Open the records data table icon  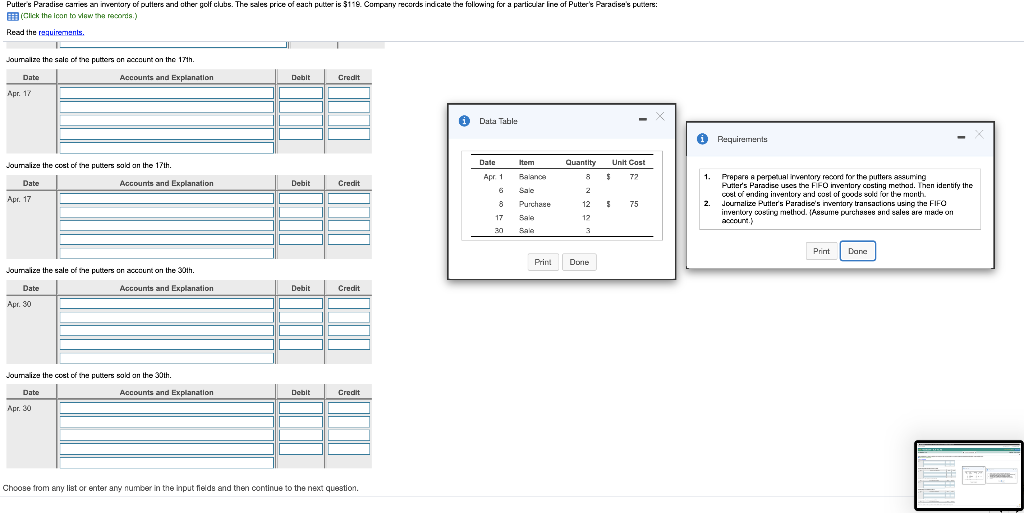[x=12, y=16]
